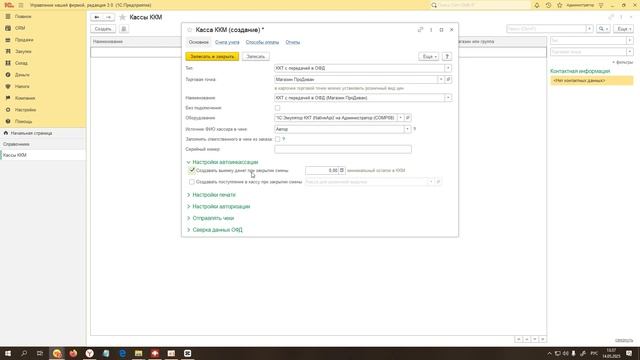Open the Налоги section
Image resolution: width=640 pixels, height=360 pixels.
click(22, 87)
